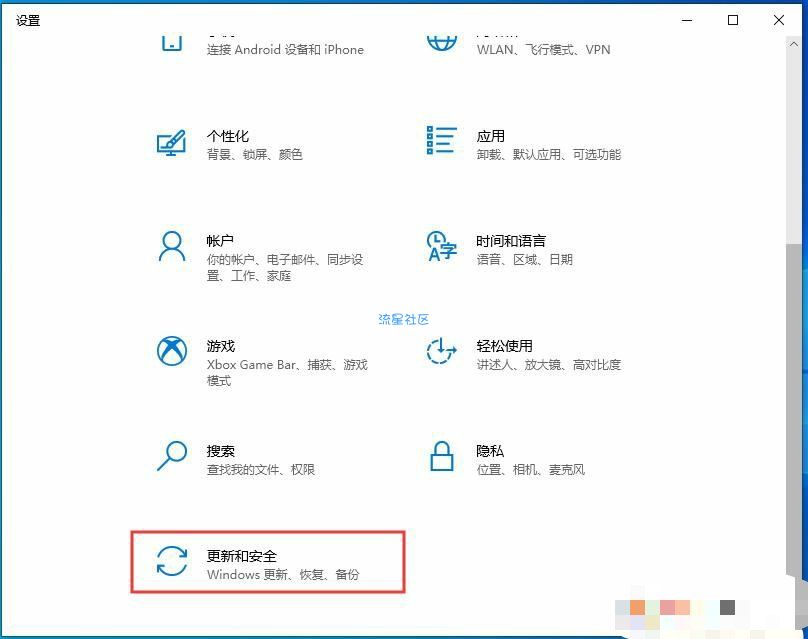Click the text Windows 更新、恢复、备份

283,575
